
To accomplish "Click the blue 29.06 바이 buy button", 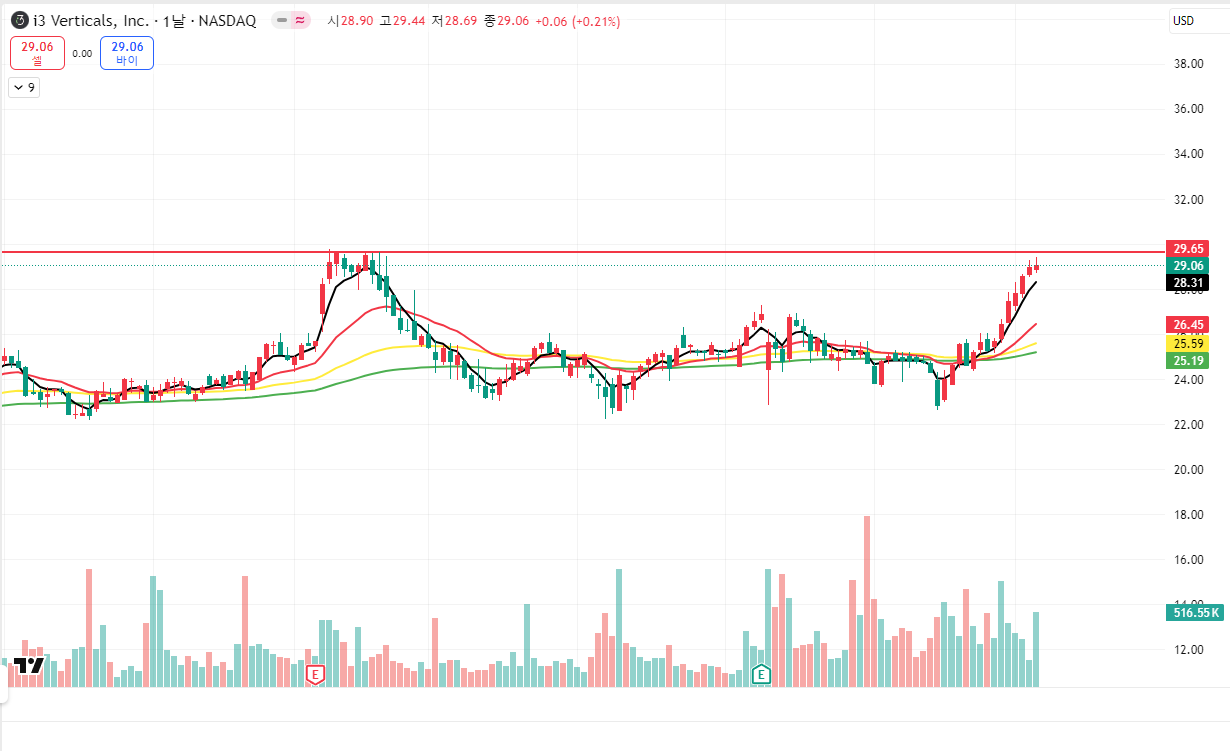I will (127, 53).
